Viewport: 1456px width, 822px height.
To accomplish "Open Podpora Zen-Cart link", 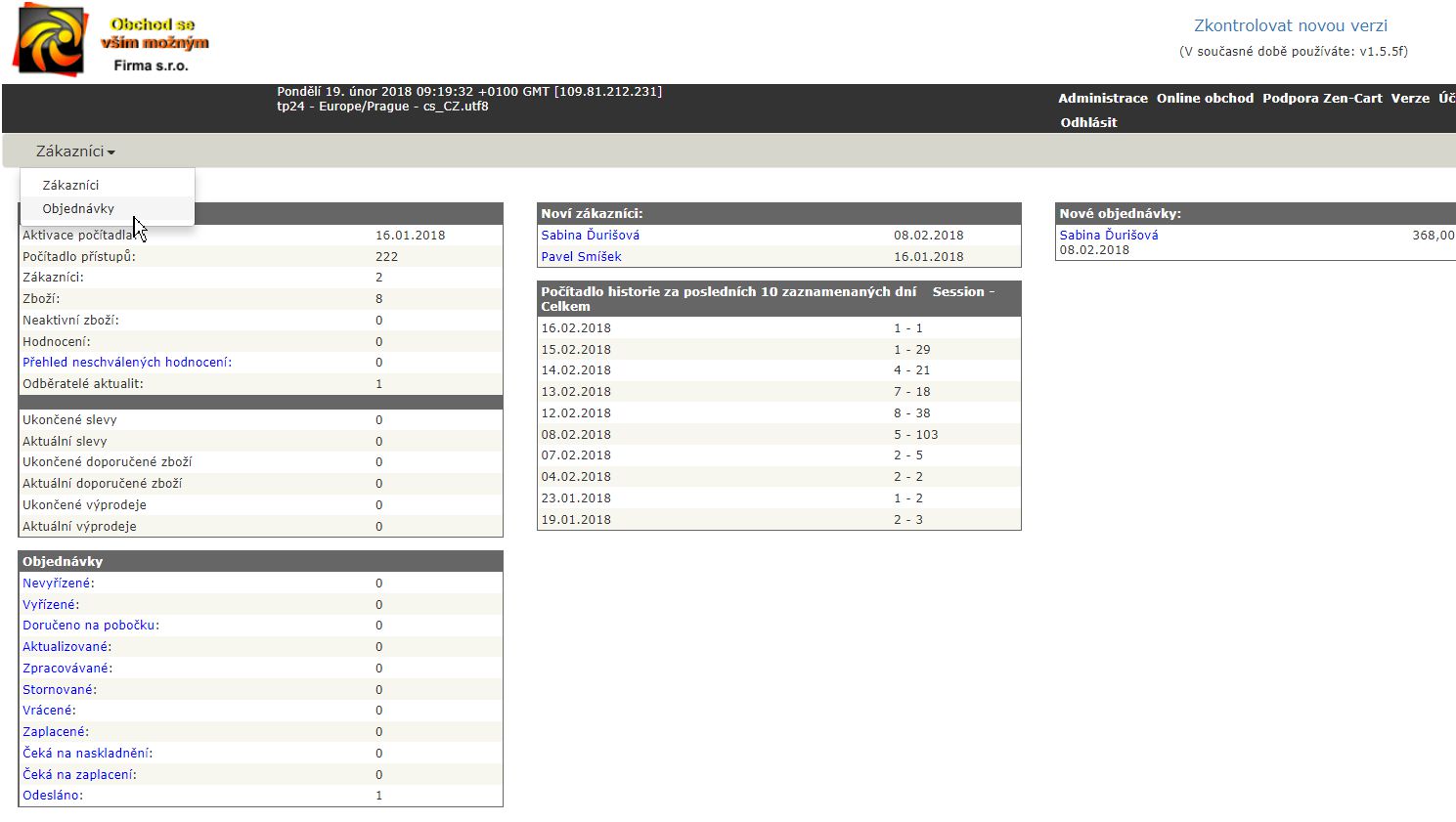I will click(1322, 98).
